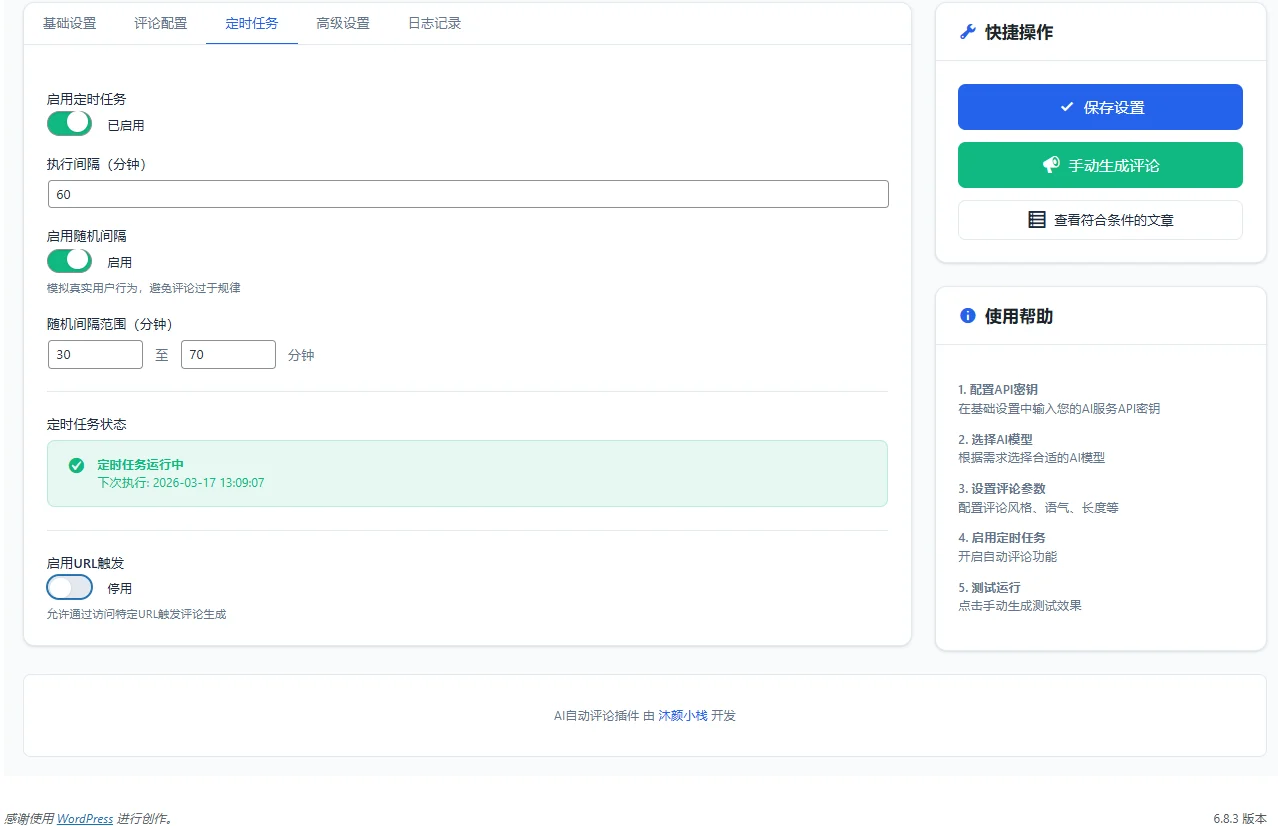The height and width of the screenshot is (826, 1278).
Task: Click the random interval maximum field showing 70
Action: [227, 354]
